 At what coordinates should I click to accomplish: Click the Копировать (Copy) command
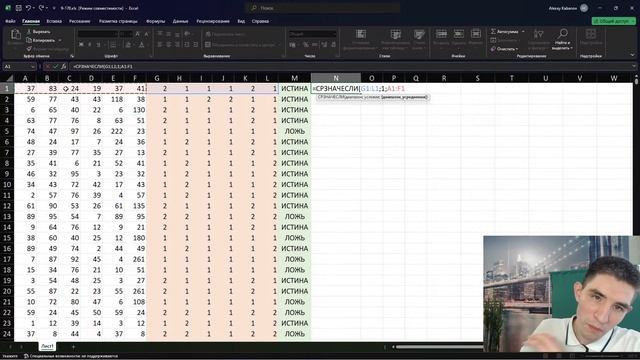[41, 40]
